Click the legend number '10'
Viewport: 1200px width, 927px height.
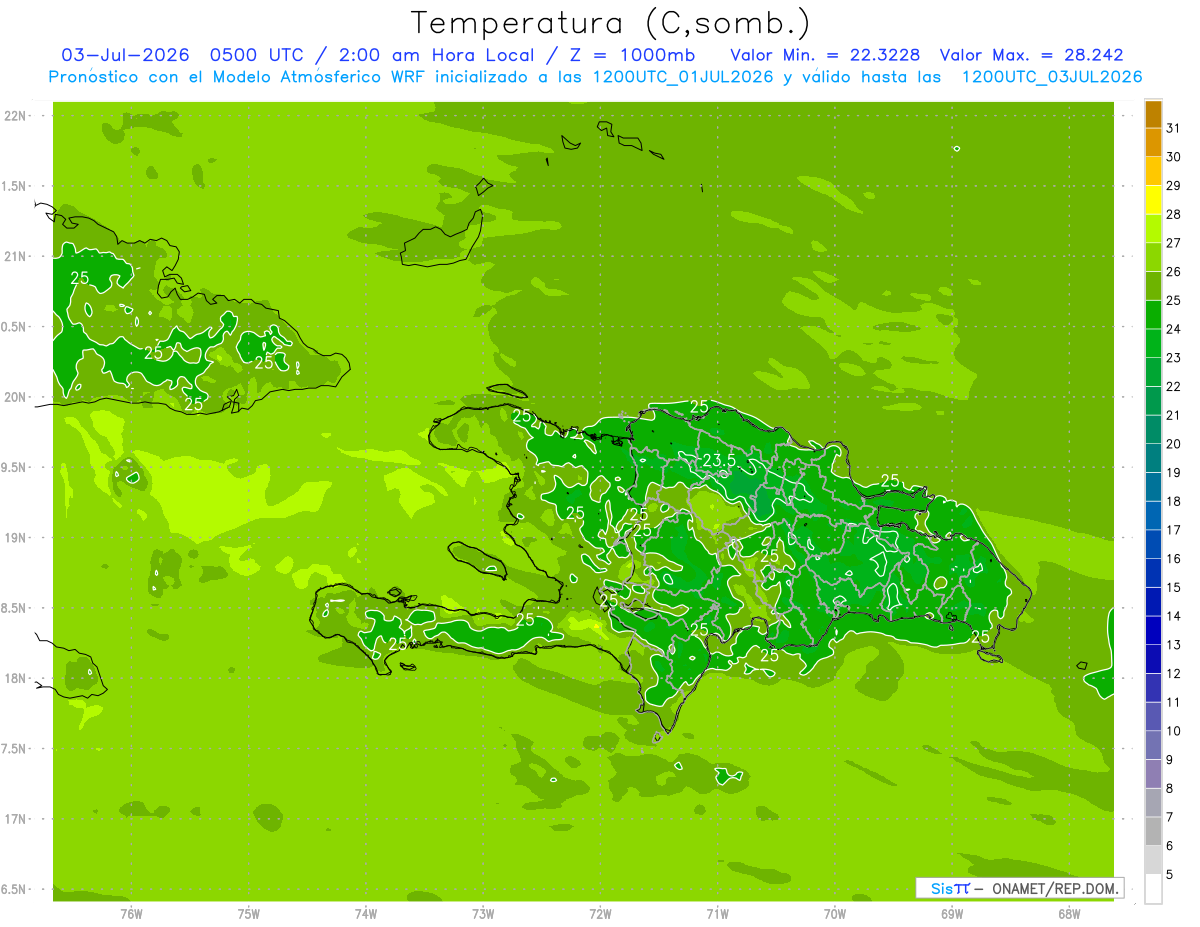1173,731
